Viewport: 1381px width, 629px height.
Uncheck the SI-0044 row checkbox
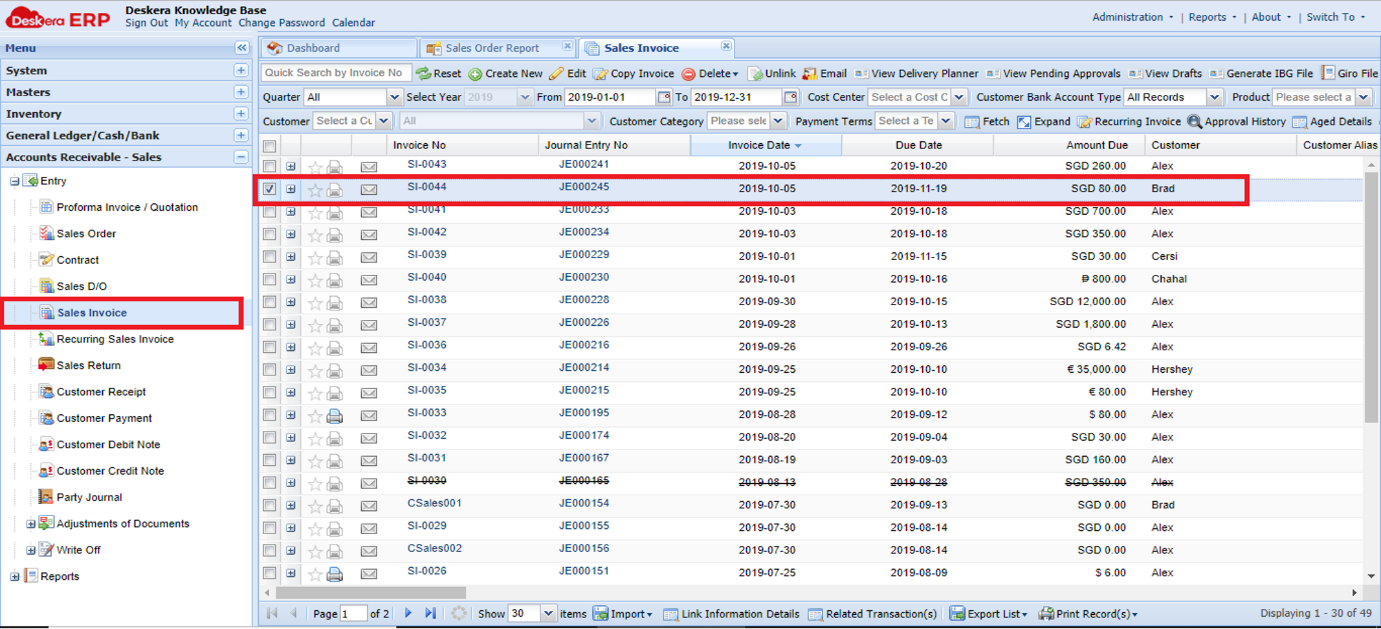[x=270, y=188]
